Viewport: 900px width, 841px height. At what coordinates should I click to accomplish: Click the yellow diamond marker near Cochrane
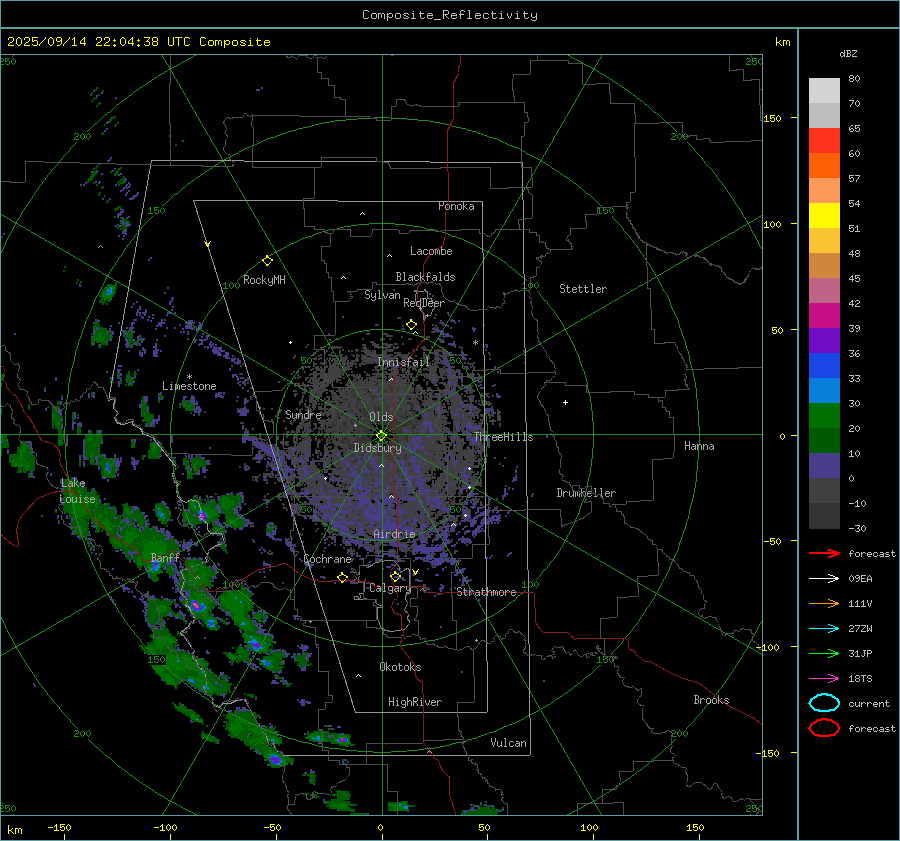tap(342, 577)
